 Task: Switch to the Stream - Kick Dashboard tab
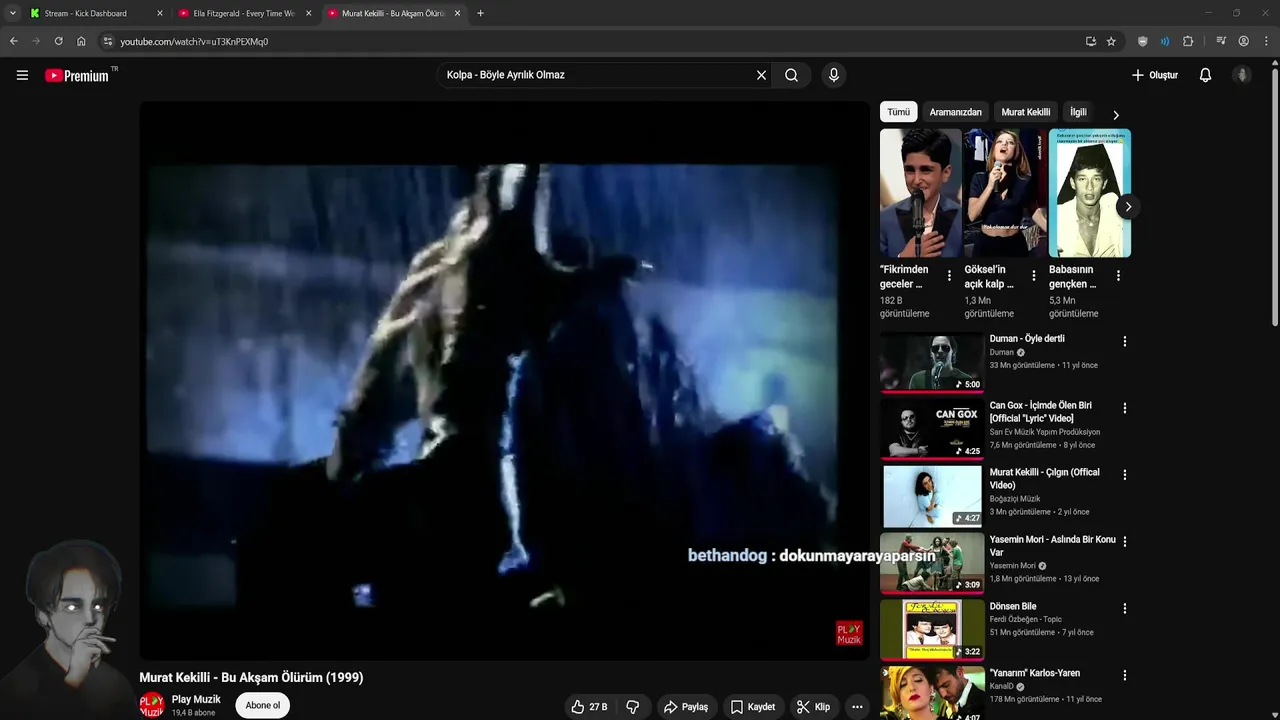click(x=85, y=13)
